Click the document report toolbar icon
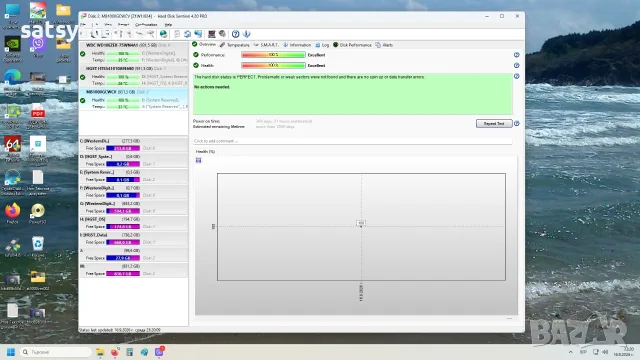The width and height of the screenshot is (640, 360). [x=177, y=34]
